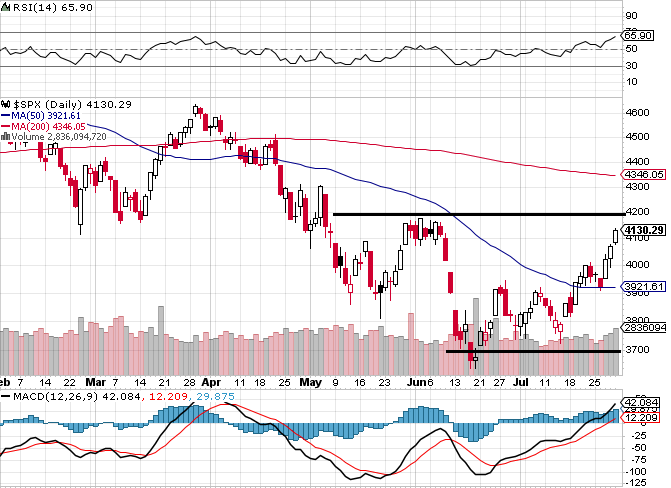
Task: Click the May label on date axis
Action: point(311,382)
